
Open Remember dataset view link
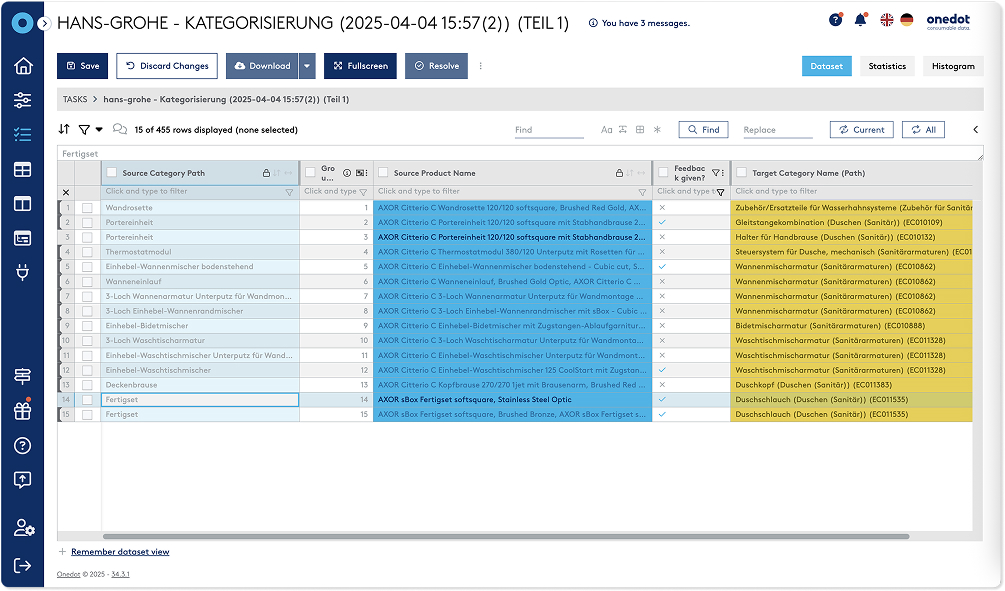(120, 552)
